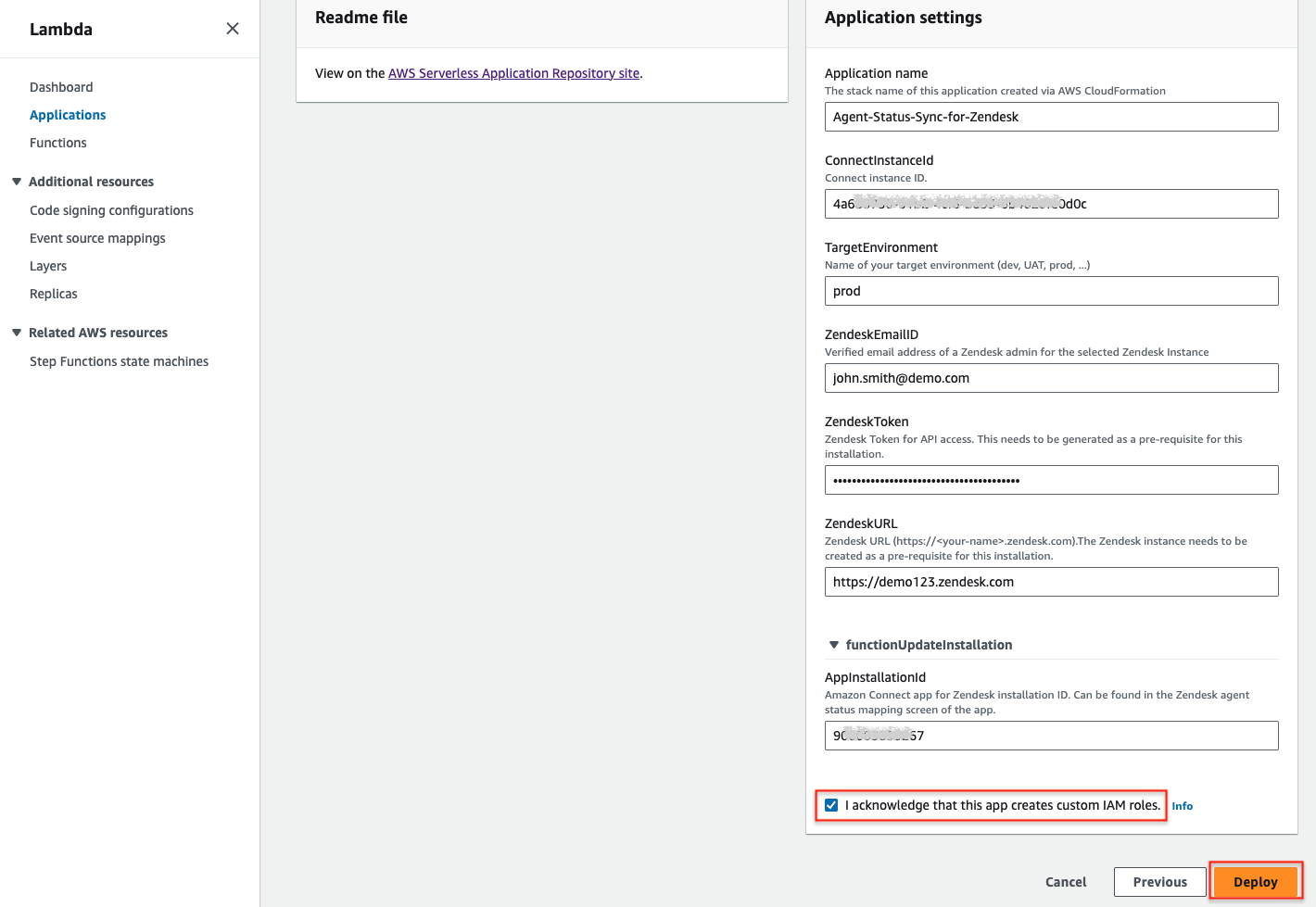The height and width of the screenshot is (907, 1316).
Task: Collapse the Additional resources section
Action: pyautogui.click(x=17, y=182)
